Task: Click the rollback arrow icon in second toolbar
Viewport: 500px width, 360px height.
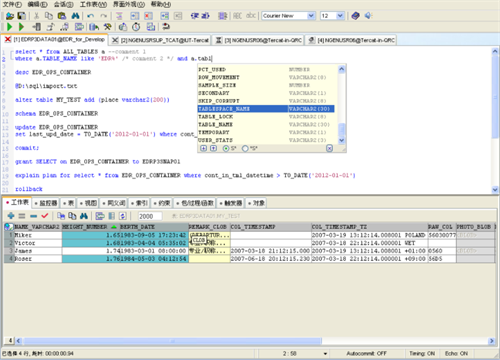Action: coord(166,27)
